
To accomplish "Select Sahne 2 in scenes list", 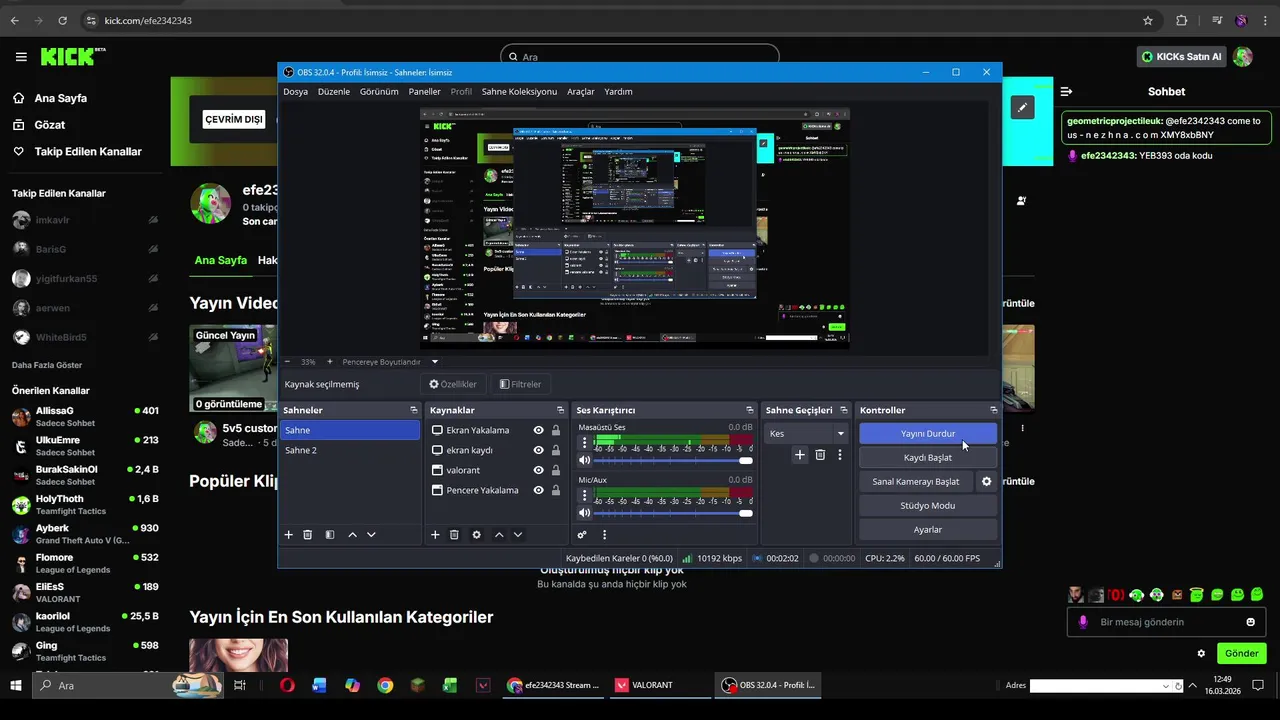I will pyautogui.click(x=350, y=450).
